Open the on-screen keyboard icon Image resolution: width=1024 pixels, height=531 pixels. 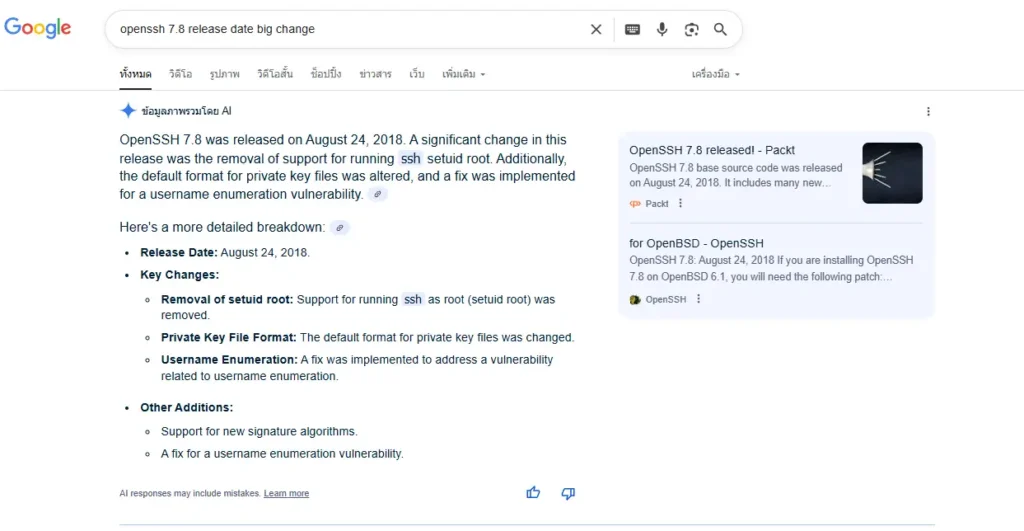[x=632, y=30]
